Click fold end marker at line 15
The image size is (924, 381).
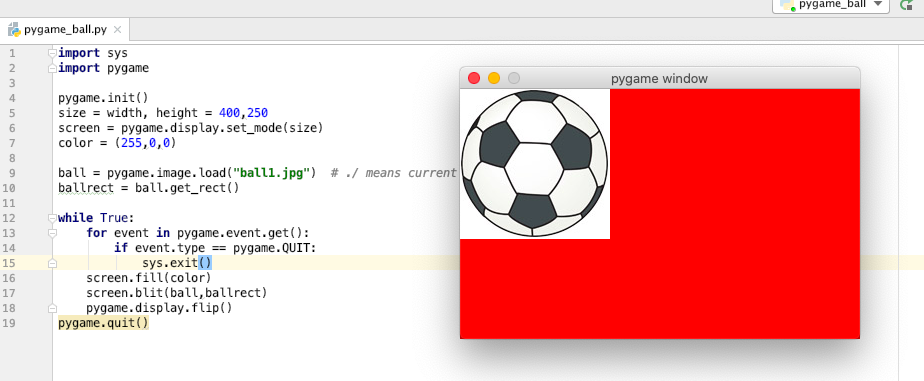click(x=52, y=263)
